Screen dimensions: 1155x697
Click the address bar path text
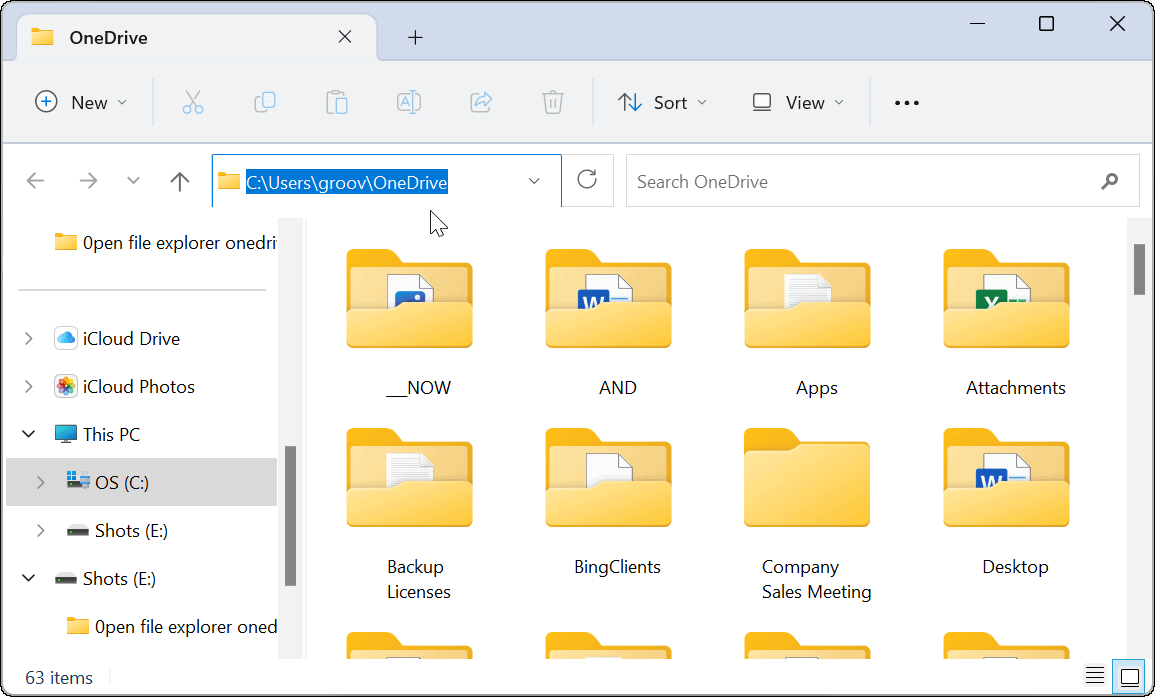click(x=347, y=182)
